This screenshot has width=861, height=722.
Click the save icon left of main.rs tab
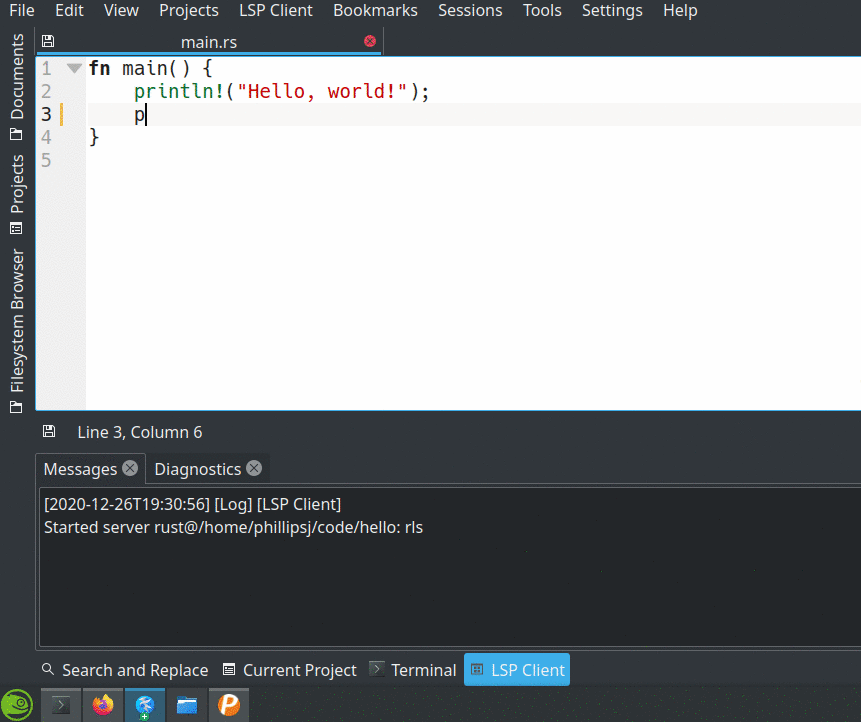pos(48,41)
